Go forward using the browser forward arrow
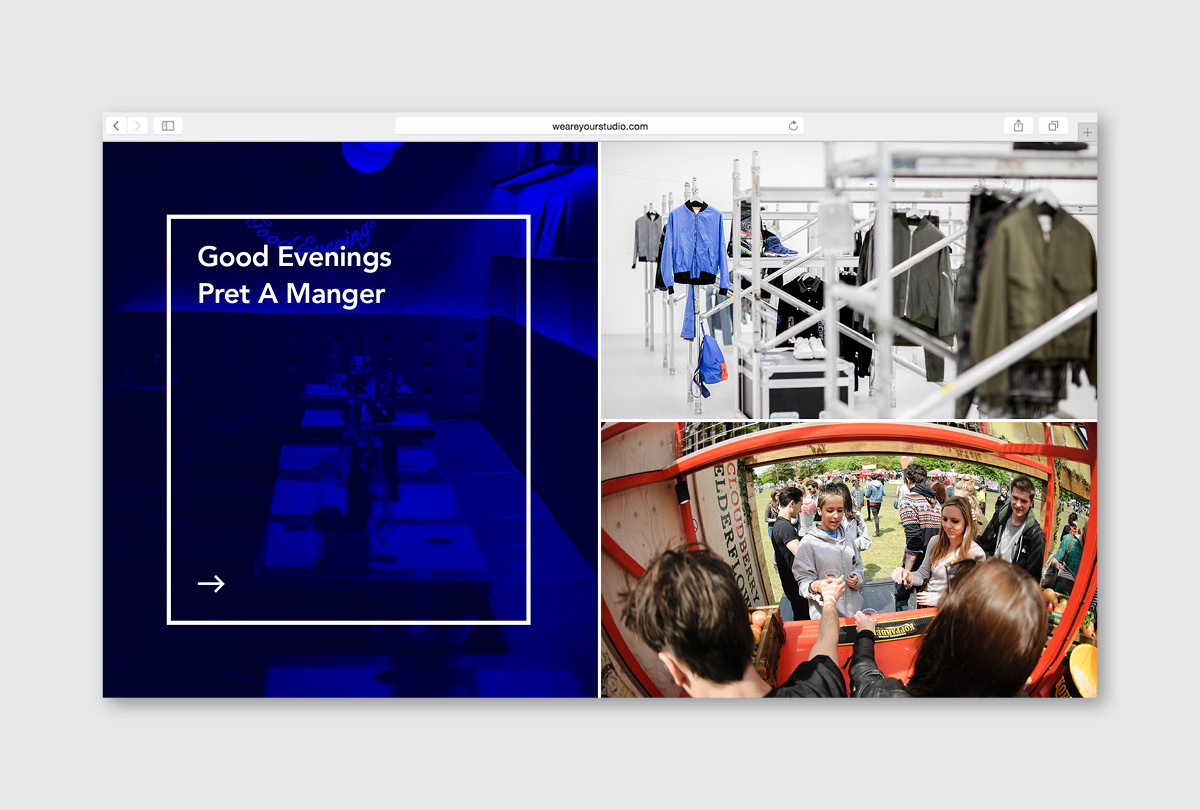Image resolution: width=1200 pixels, height=810 pixels. pyautogui.click(x=138, y=126)
